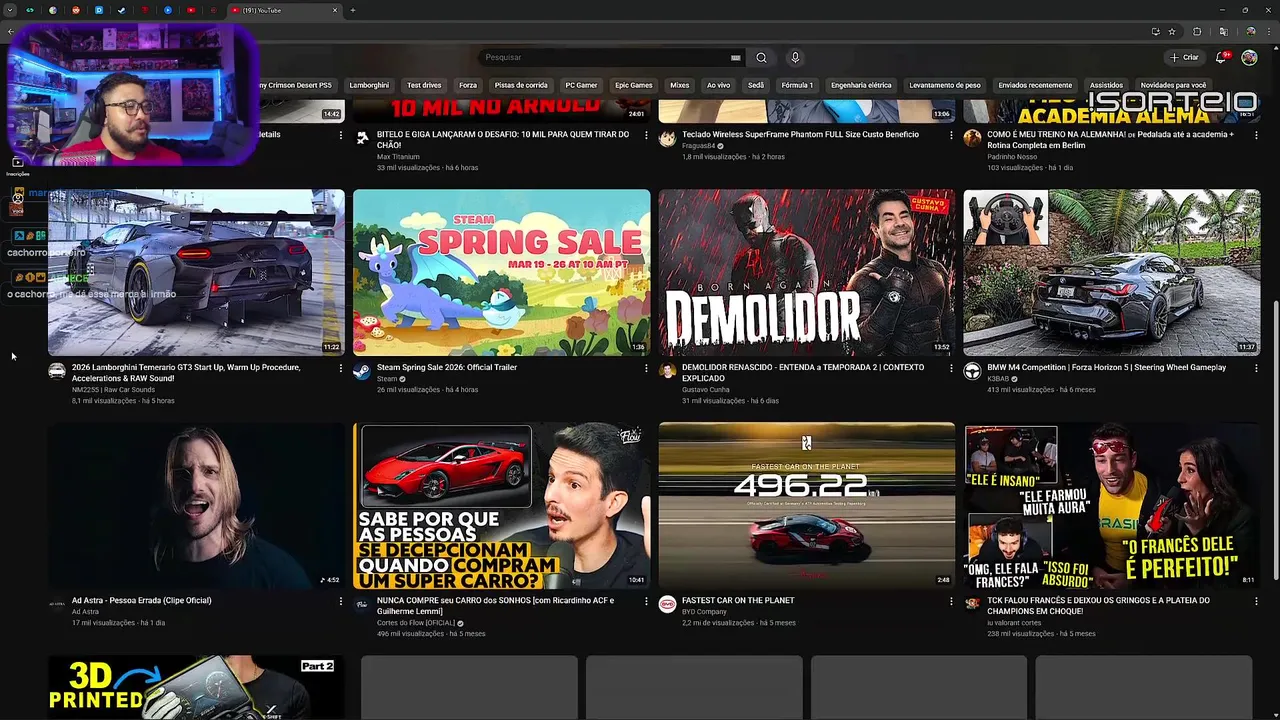Open Max Titanium channel avatar icon
1280x720 pixels.
[362, 138]
